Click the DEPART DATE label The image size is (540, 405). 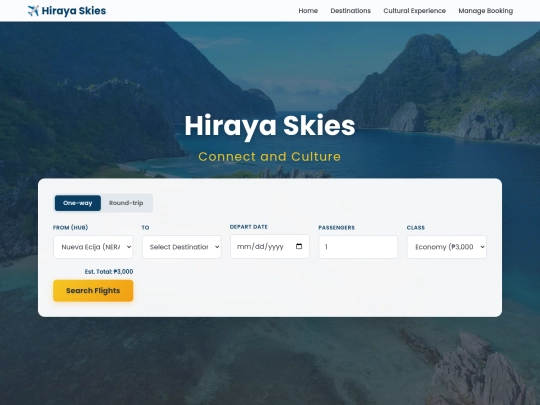click(249, 227)
